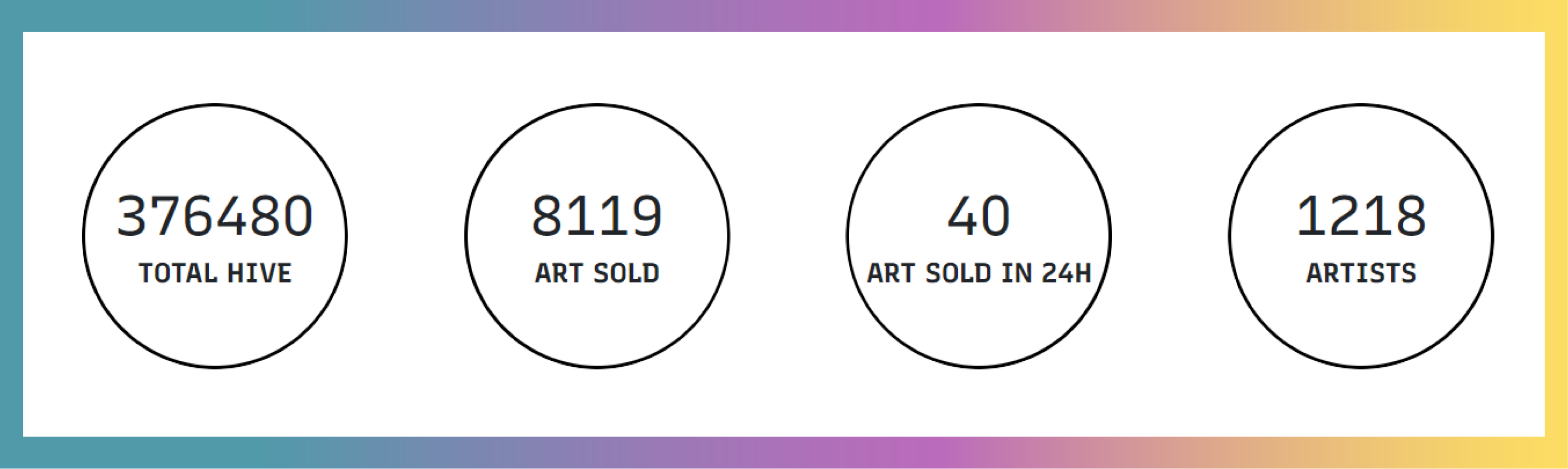This screenshot has height=469, width=1568.
Task: Click white space between 24H and Artists circles
Action: (1170, 236)
